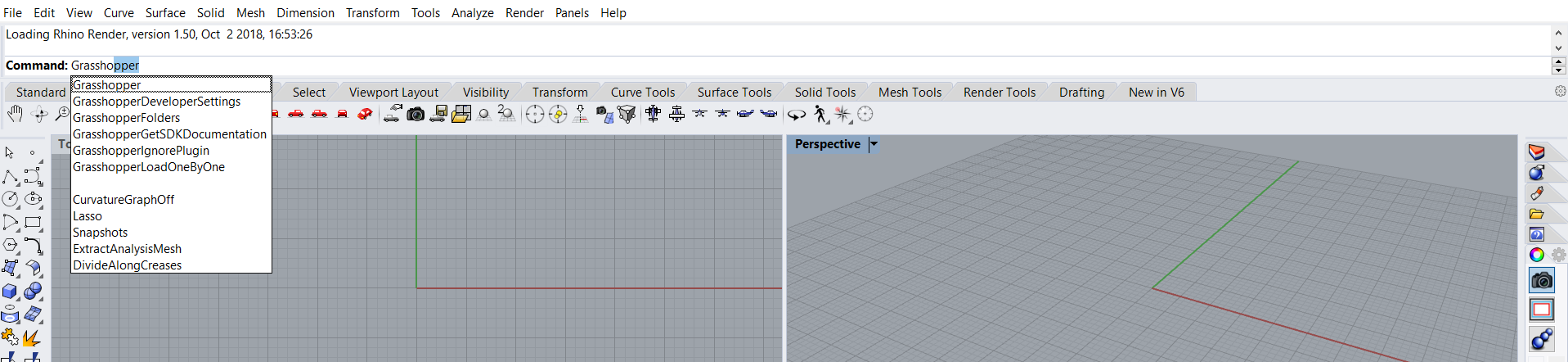Open the Materials sphere panel icon
This screenshot has width=1568, height=362.
(1537, 173)
